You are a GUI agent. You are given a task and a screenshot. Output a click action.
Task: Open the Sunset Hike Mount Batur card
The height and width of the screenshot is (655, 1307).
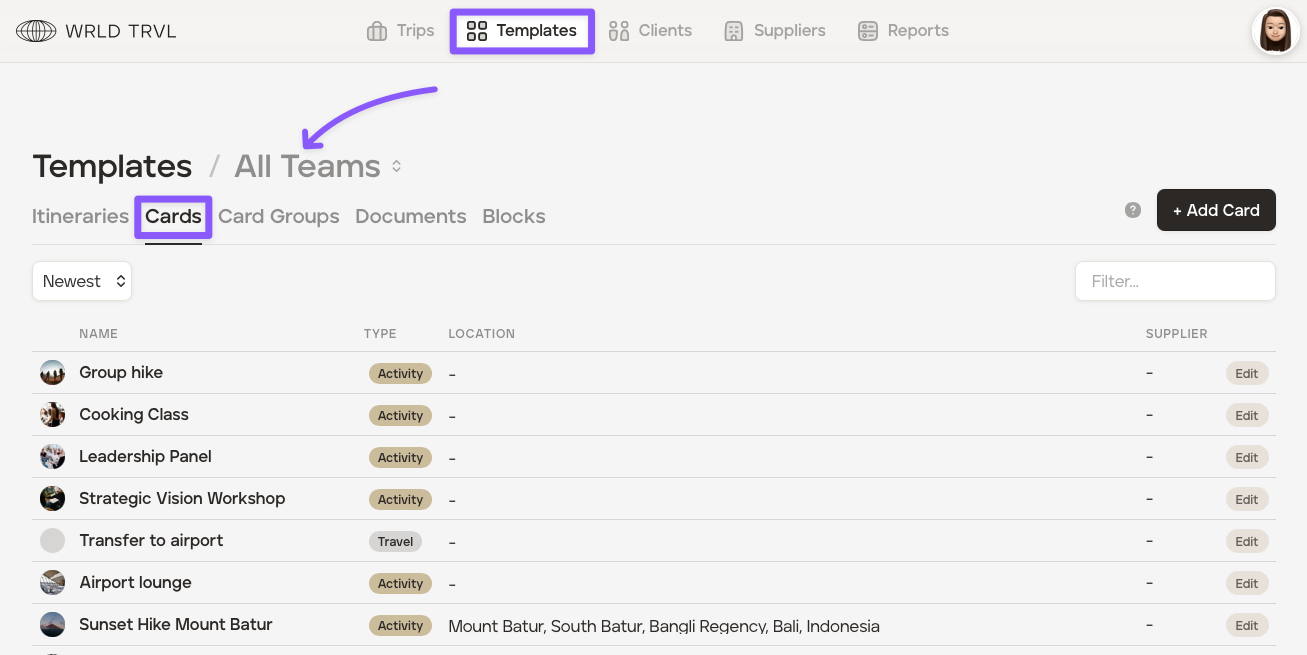(x=176, y=624)
